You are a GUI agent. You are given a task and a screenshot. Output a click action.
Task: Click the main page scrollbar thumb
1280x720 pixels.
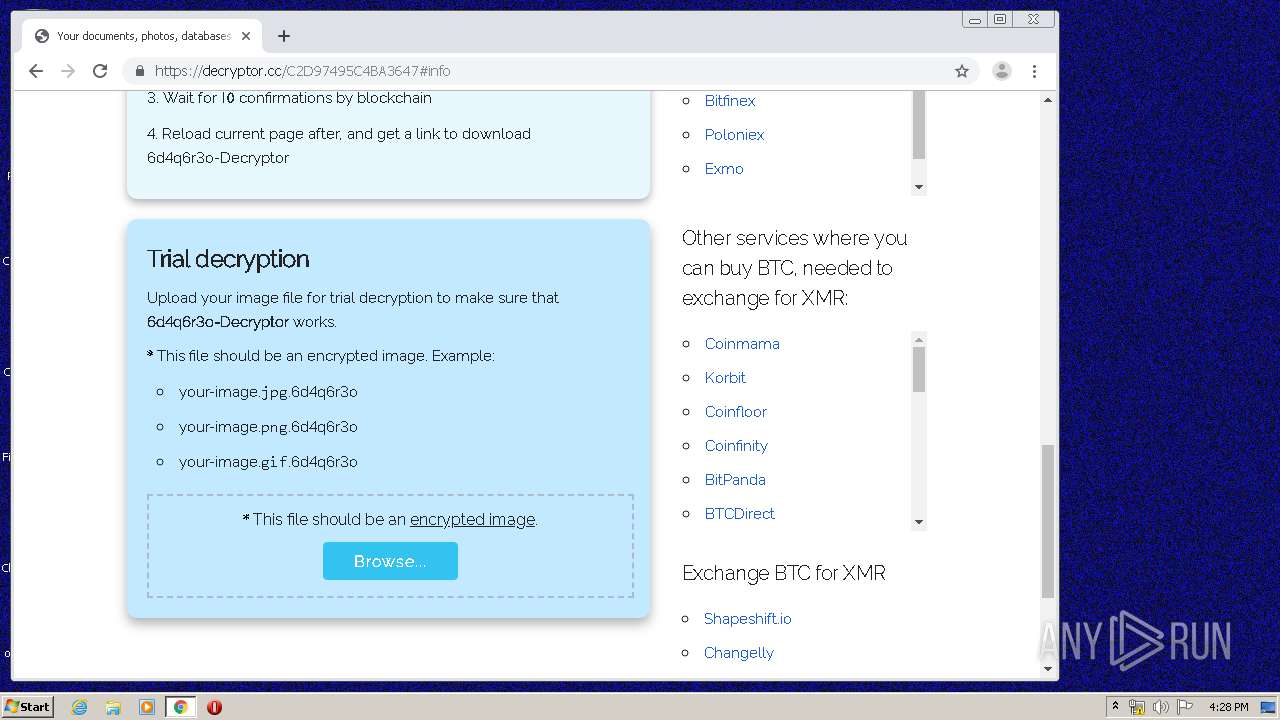pos(1048,521)
